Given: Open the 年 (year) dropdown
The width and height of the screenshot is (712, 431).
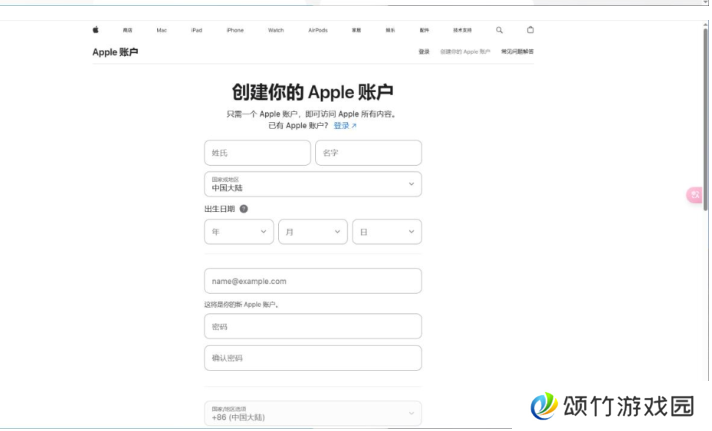Looking at the screenshot, I should 239,232.
